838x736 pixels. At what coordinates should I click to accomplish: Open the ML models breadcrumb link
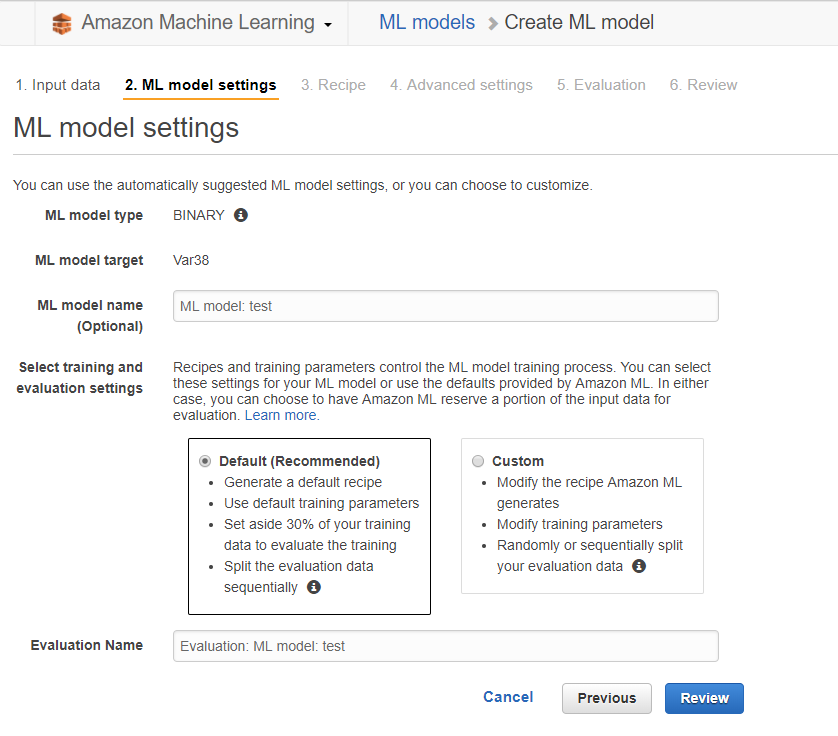point(427,22)
